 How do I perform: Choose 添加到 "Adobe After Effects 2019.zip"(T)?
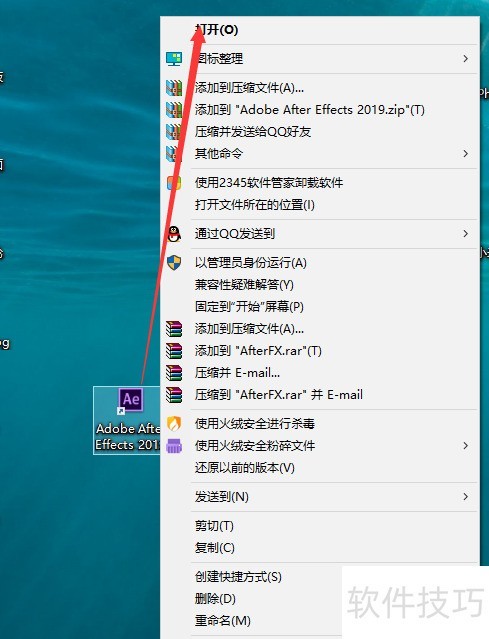(x=320, y=110)
